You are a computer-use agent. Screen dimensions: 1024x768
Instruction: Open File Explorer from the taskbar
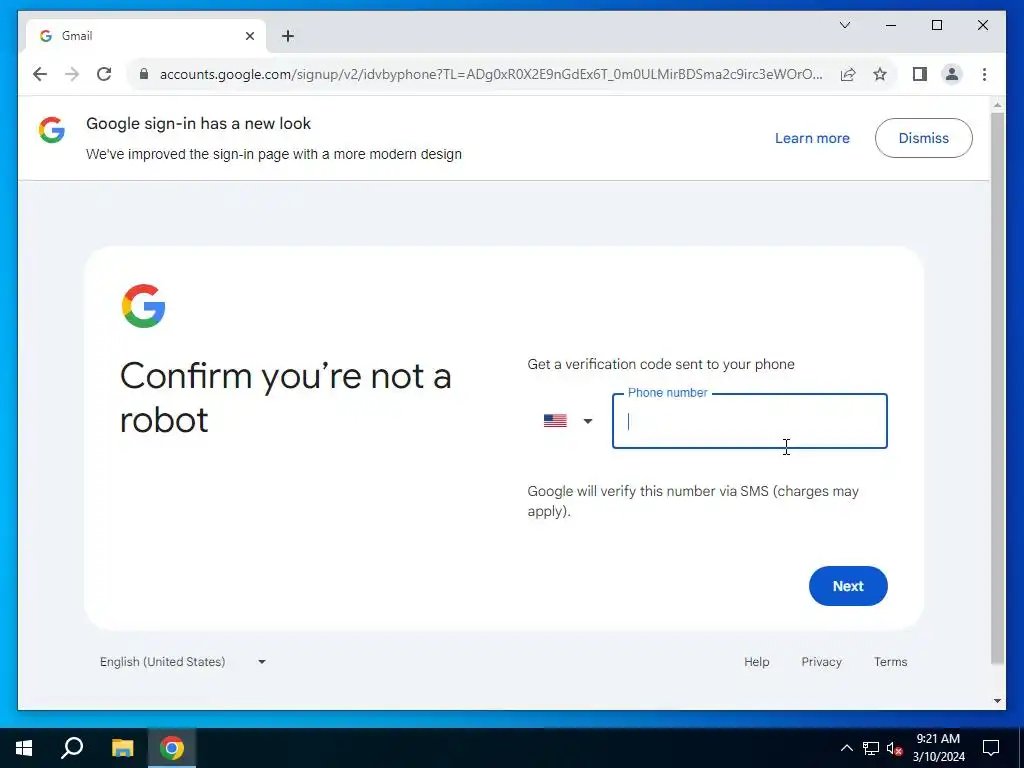[x=122, y=748]
